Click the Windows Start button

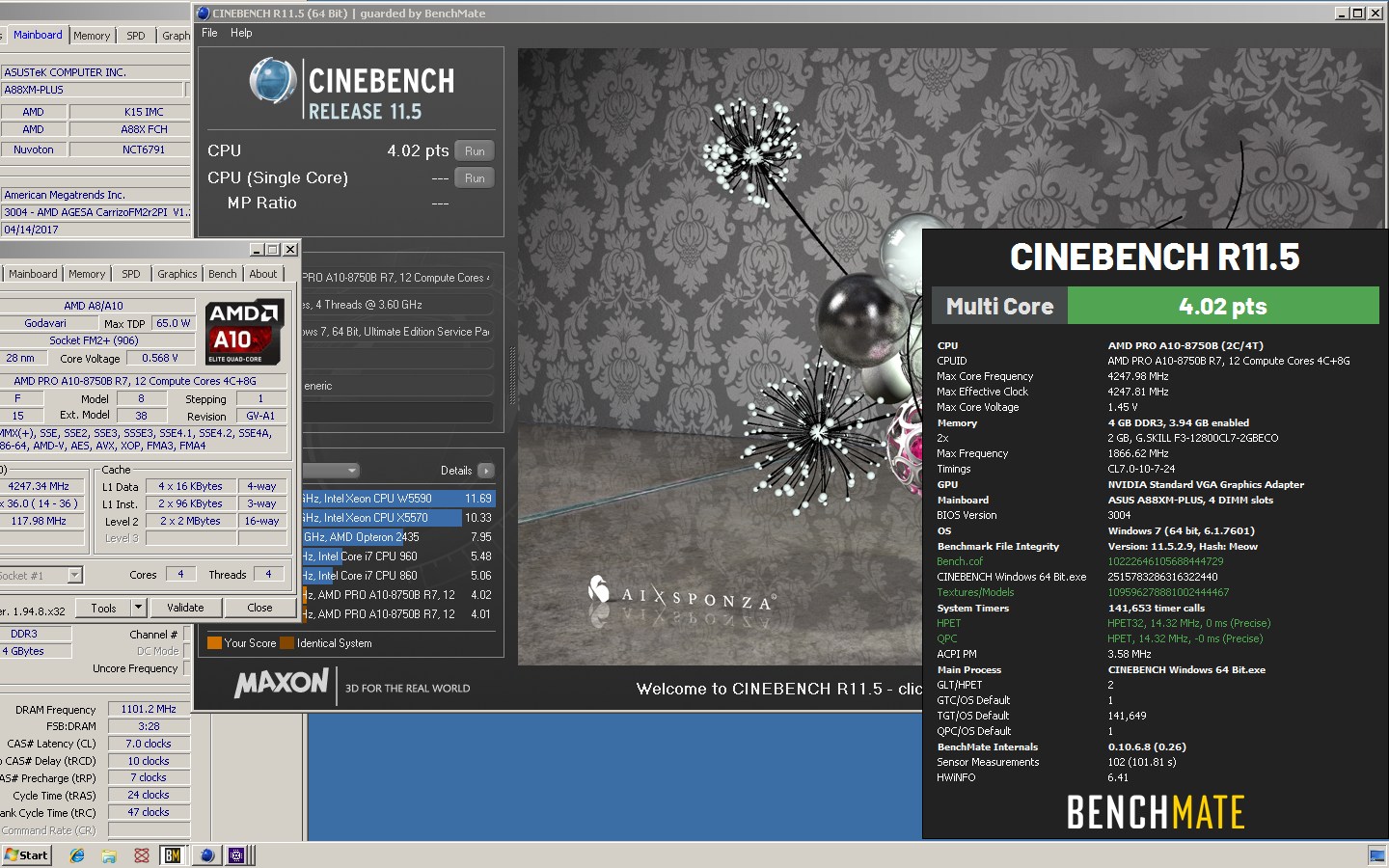pyautogui.click(x=26, y=855)
